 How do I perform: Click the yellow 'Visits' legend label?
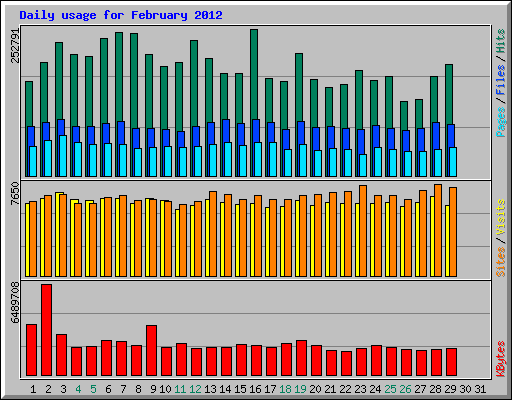(x=501, y=217)
